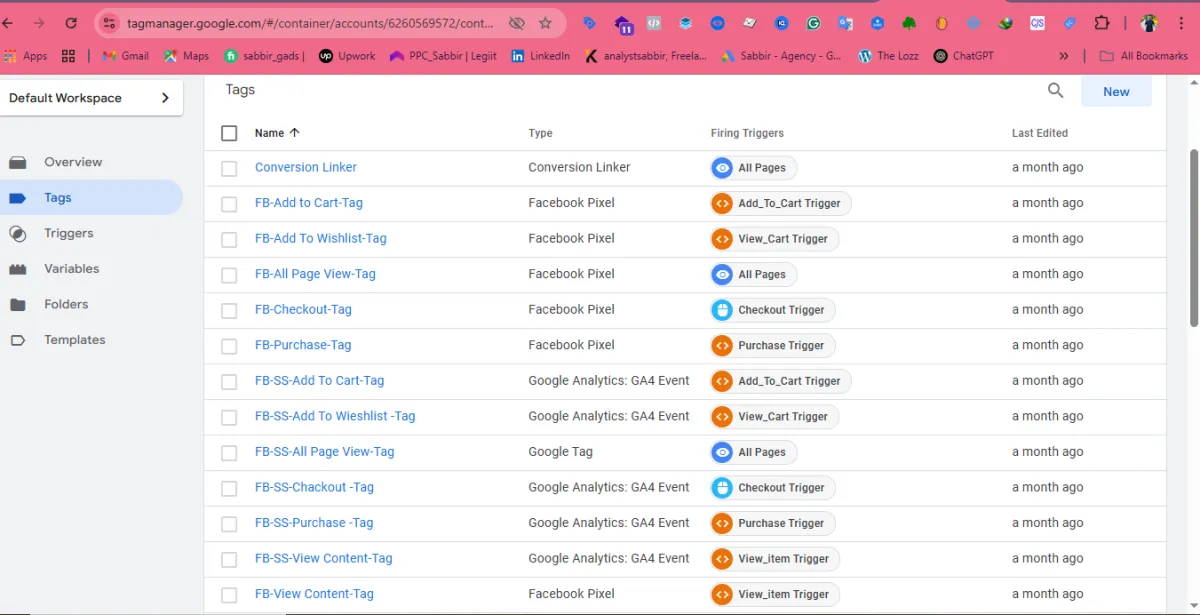This screenshot has width=1200, height=615.
Task: Open Chrome's three-dot menu
Action: 1181,23
